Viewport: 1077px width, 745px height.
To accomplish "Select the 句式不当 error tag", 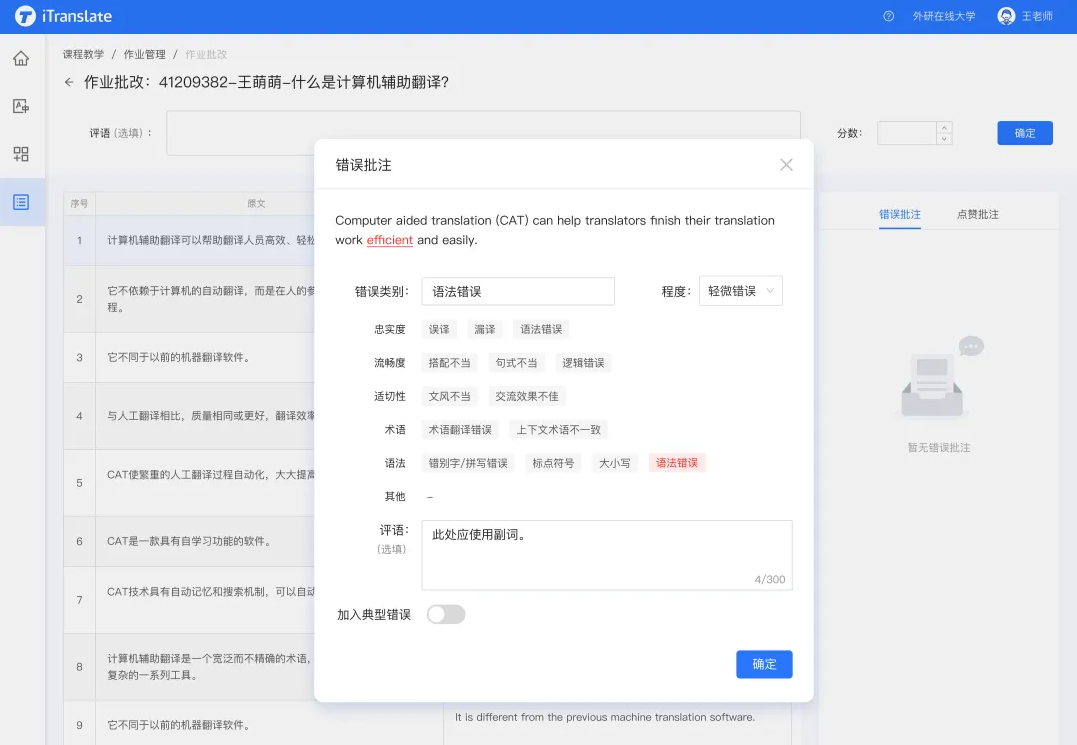I will (x=517, y=363).
